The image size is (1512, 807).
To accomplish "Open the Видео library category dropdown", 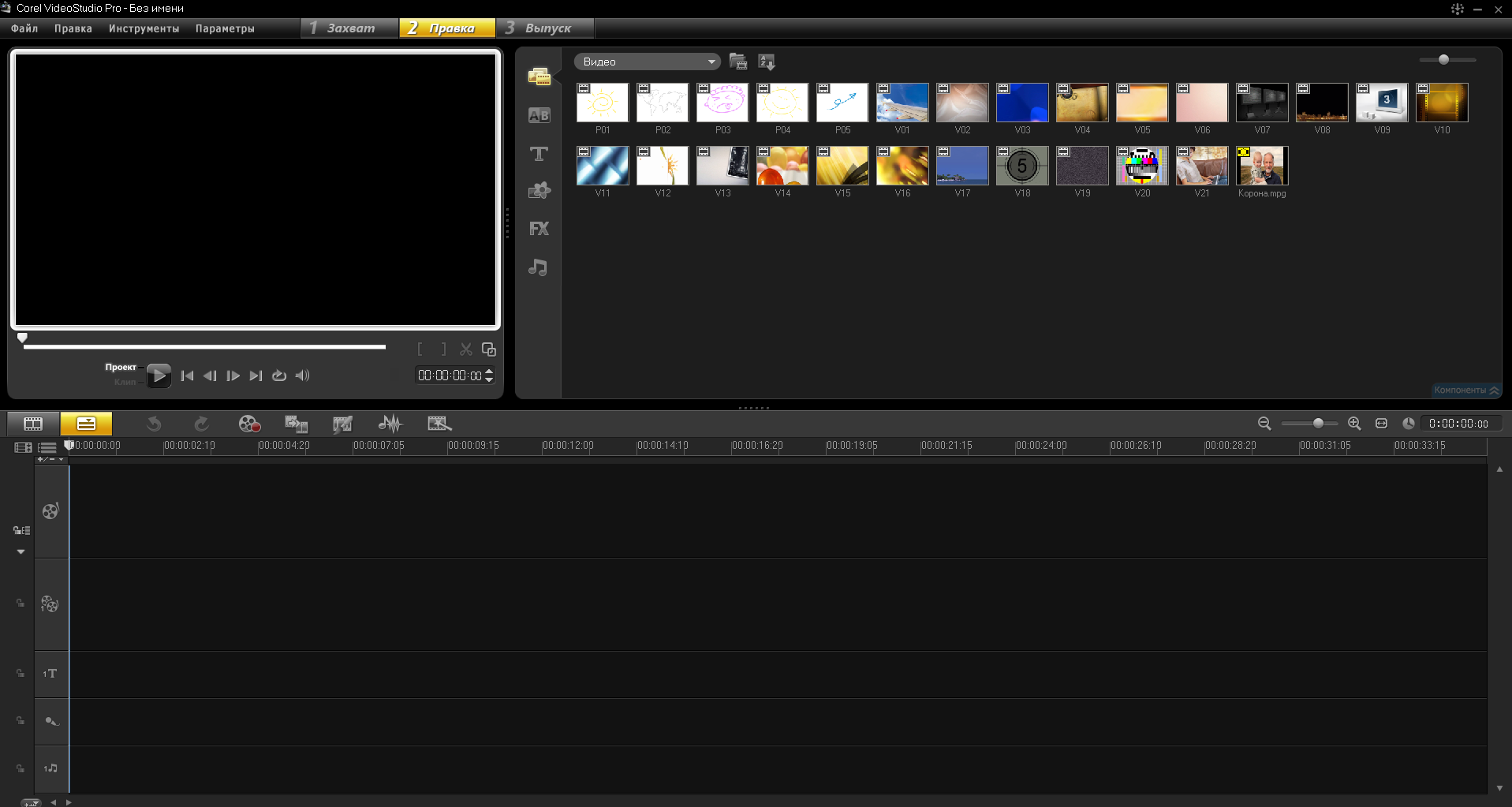I will tap(647, 62).
